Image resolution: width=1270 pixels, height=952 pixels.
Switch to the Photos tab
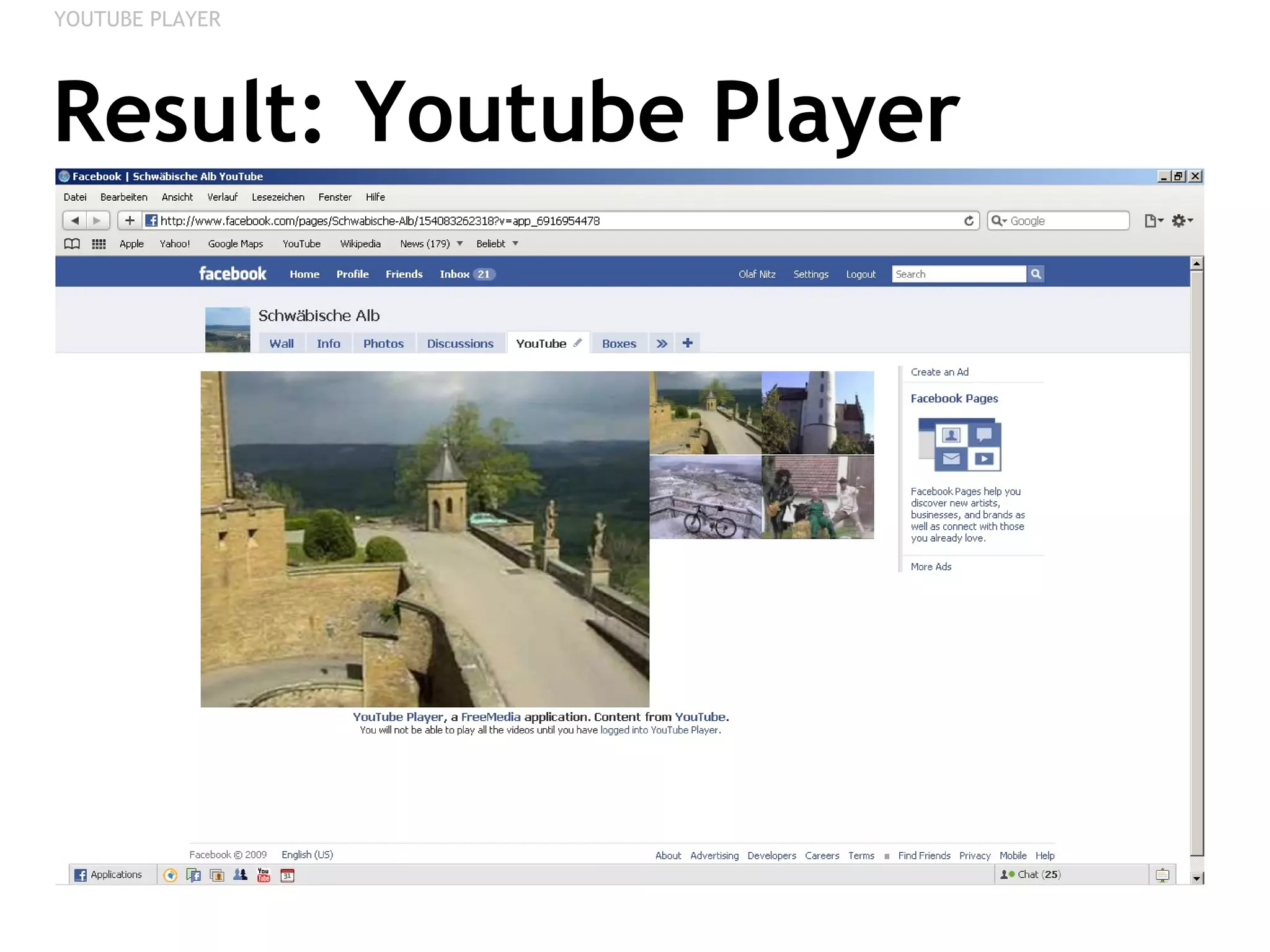(x=383, y=343)
